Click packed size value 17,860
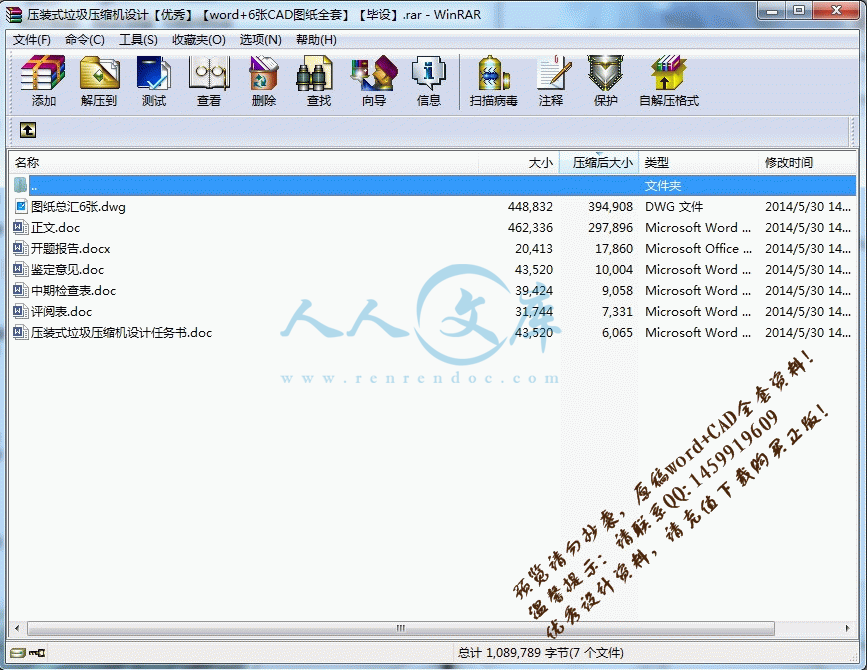The width and height of the screenshot is (867, 670). (x=614, y=249)
